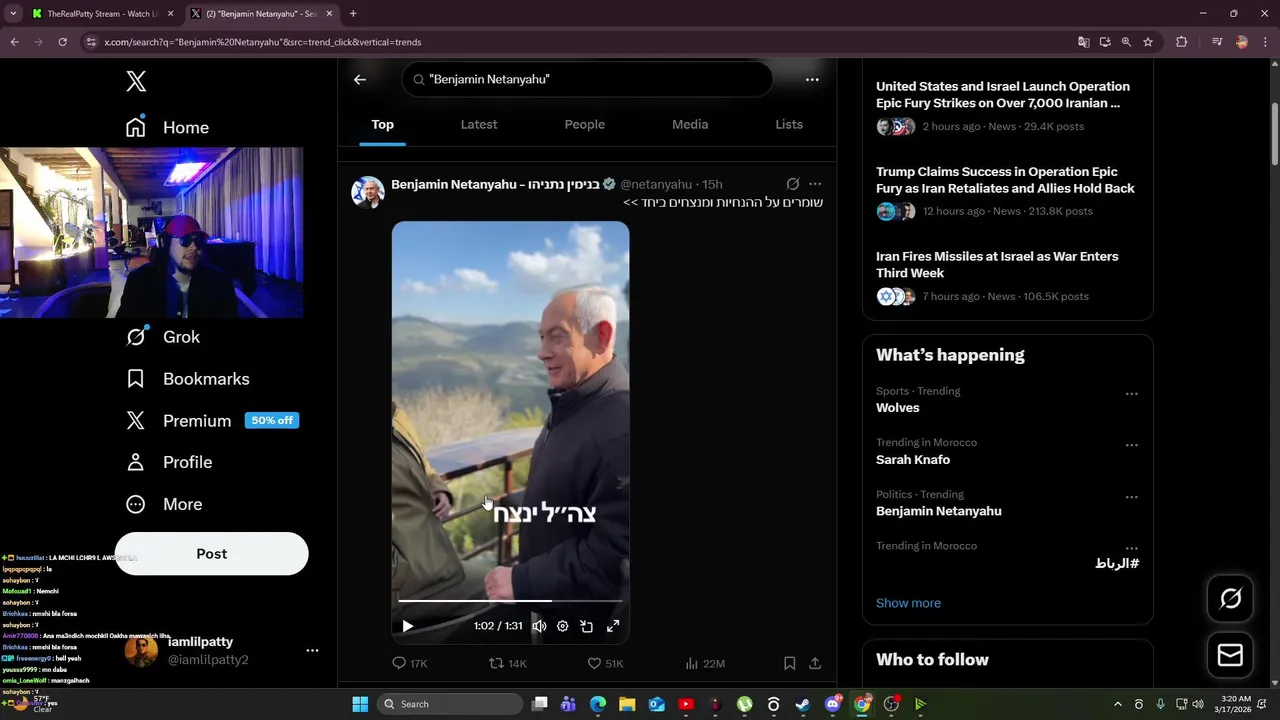Close the Benjamin Netanyahu search tab
The height and width of the screenshot is (720, 1280).
click(x=330, y=14)
